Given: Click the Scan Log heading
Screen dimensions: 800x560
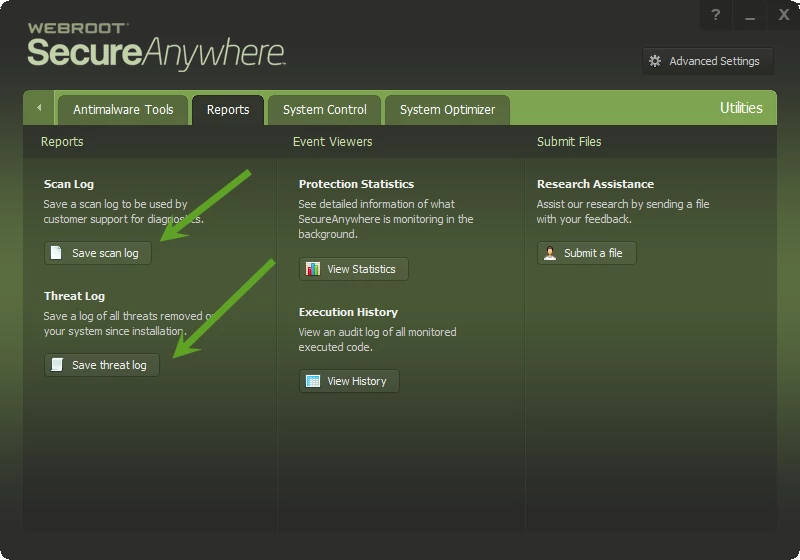Looking at the screenshot, I should [x=69, y=184].
